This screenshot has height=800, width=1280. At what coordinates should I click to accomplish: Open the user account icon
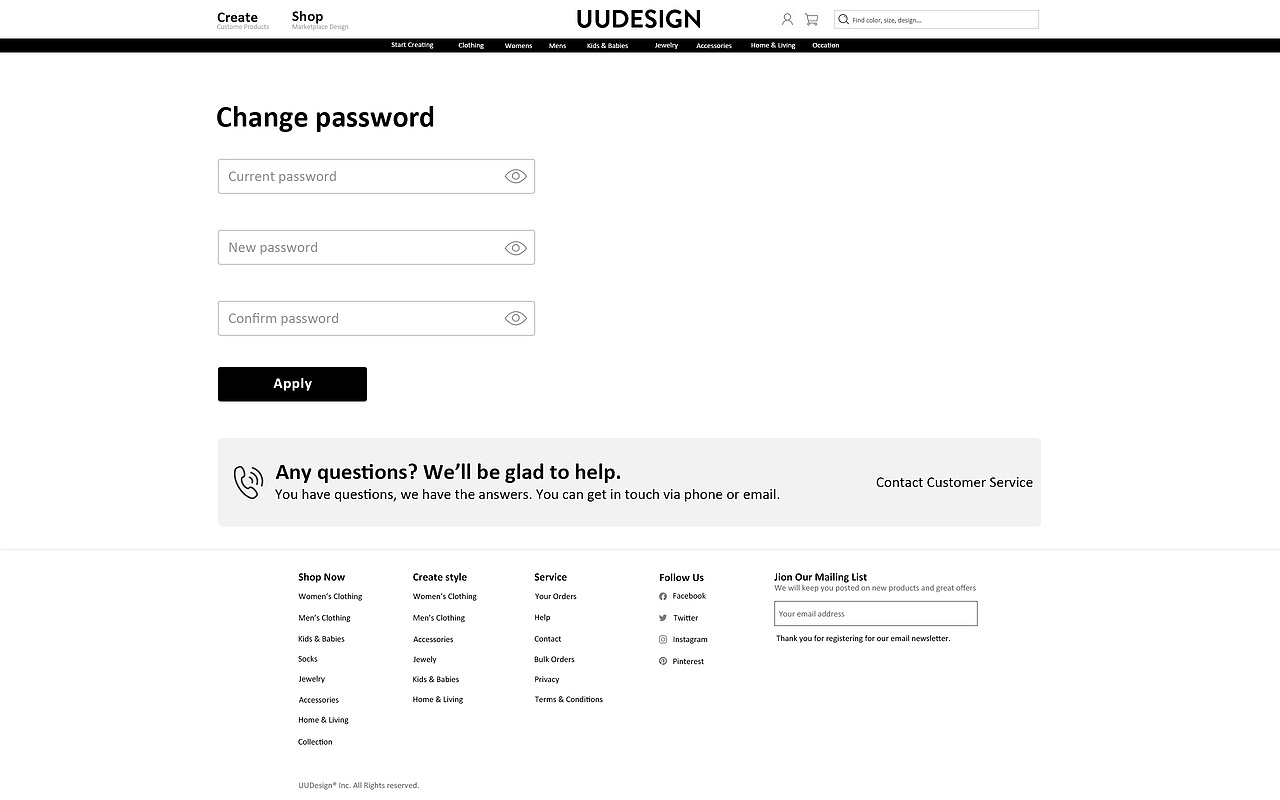[x=787, y=19]
